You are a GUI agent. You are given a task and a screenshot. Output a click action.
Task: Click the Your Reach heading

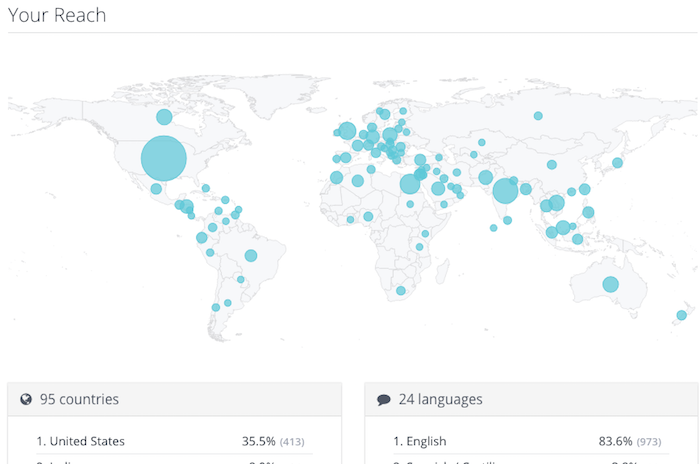(x=57, y=15)
